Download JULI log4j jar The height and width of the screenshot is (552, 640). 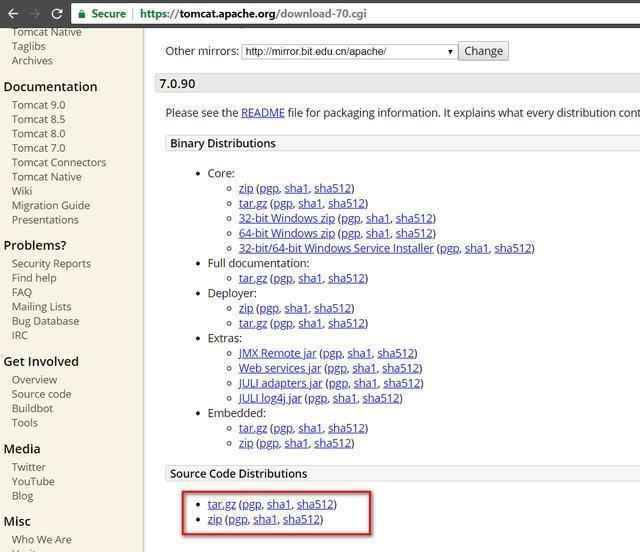click(x=270, y=398)
